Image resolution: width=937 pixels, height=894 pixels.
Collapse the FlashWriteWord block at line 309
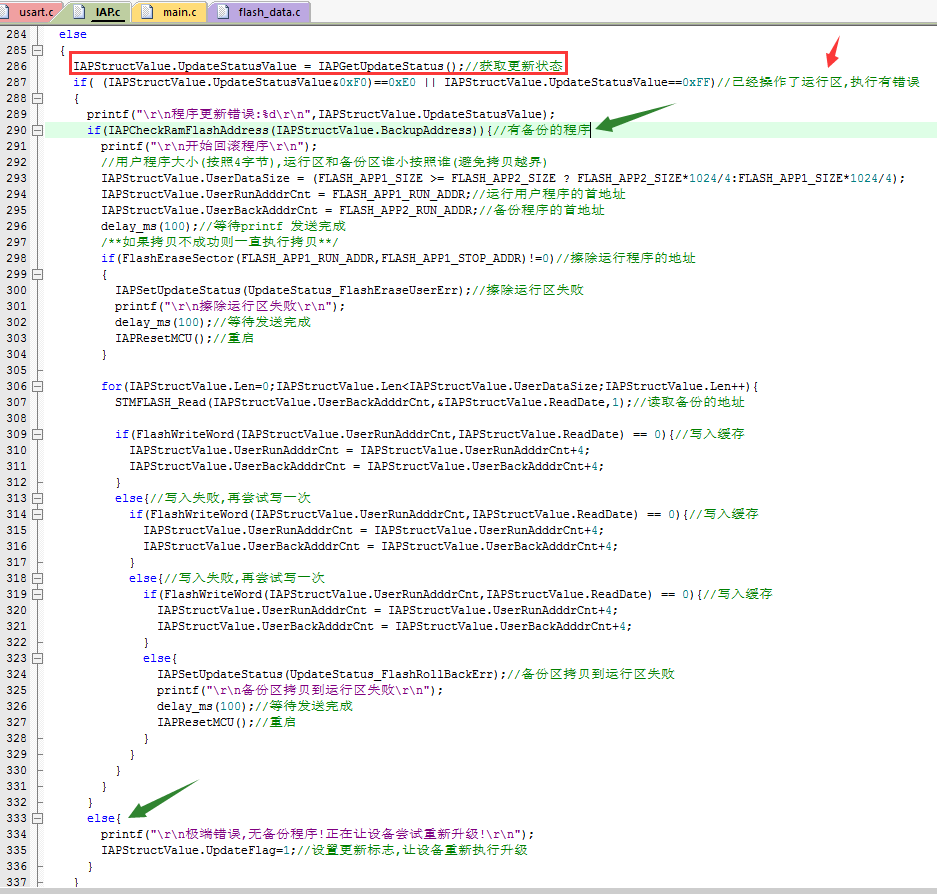38,434
